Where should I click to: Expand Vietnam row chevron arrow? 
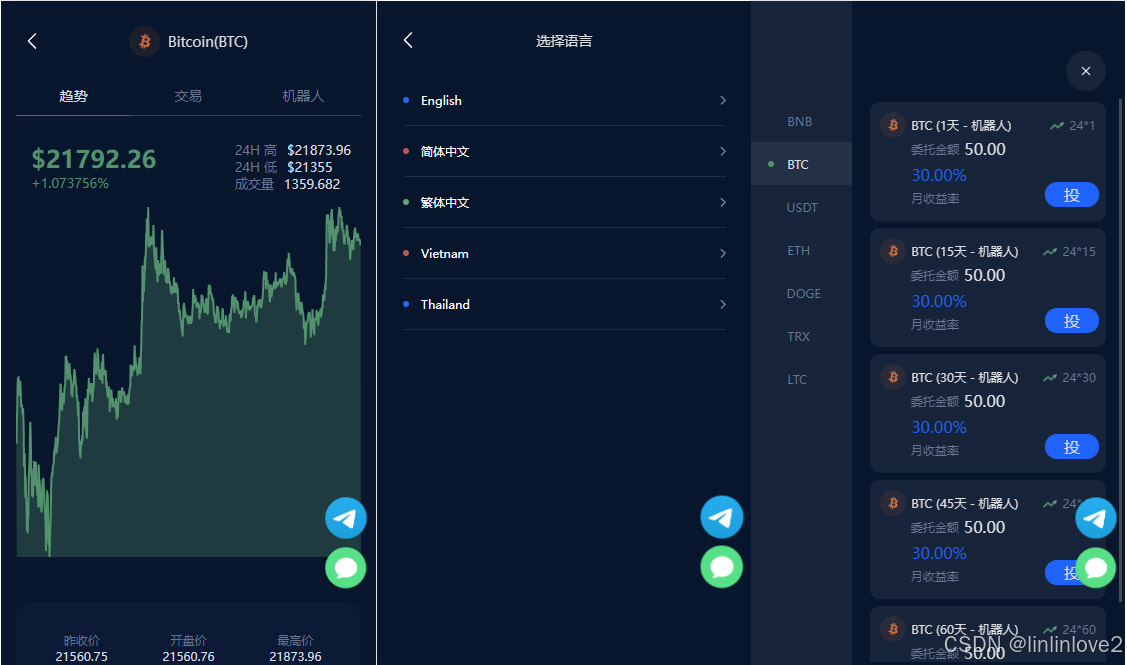tap(723, 253)
